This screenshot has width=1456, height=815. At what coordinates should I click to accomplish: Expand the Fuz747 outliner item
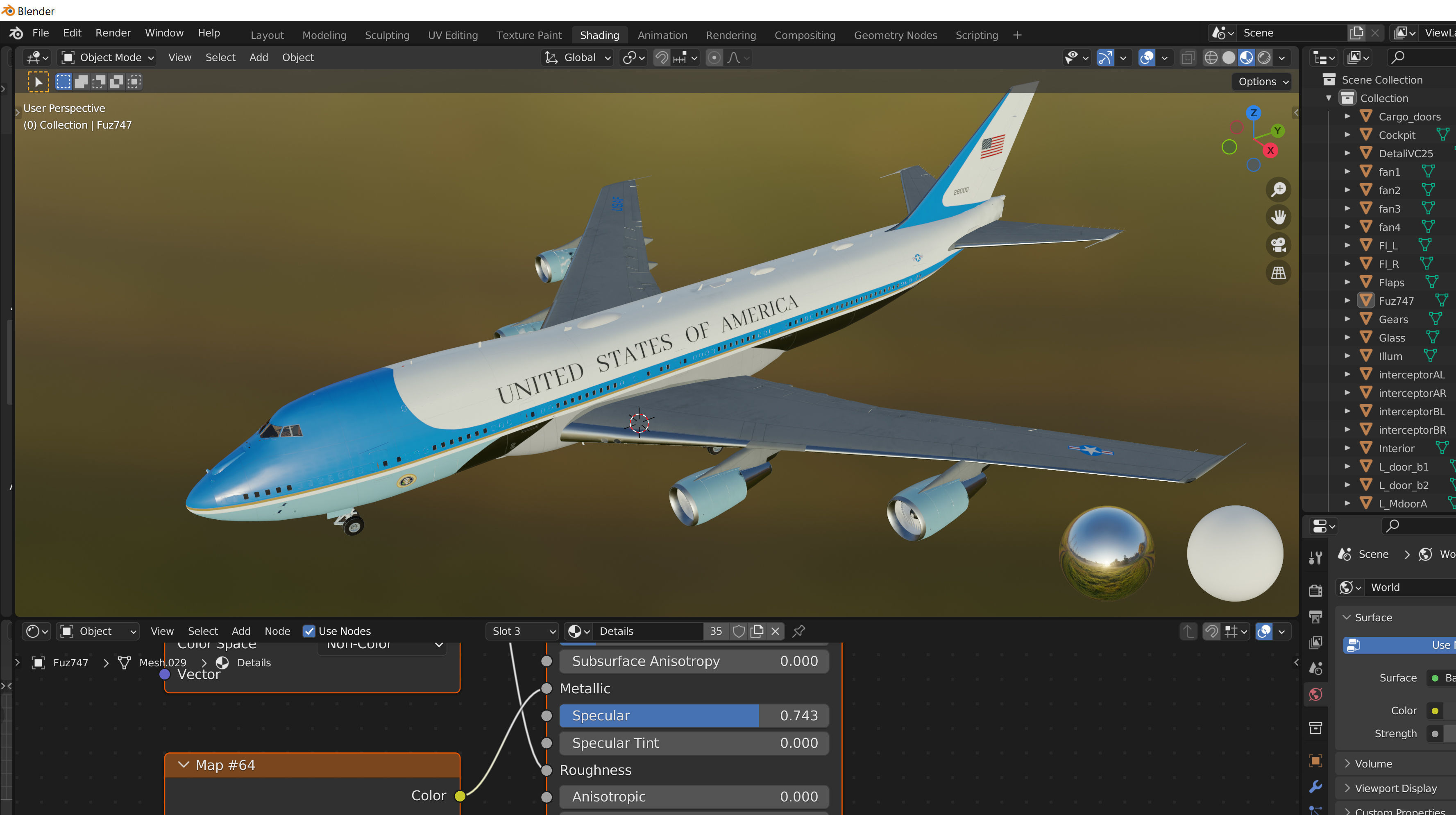point(1347,301)
